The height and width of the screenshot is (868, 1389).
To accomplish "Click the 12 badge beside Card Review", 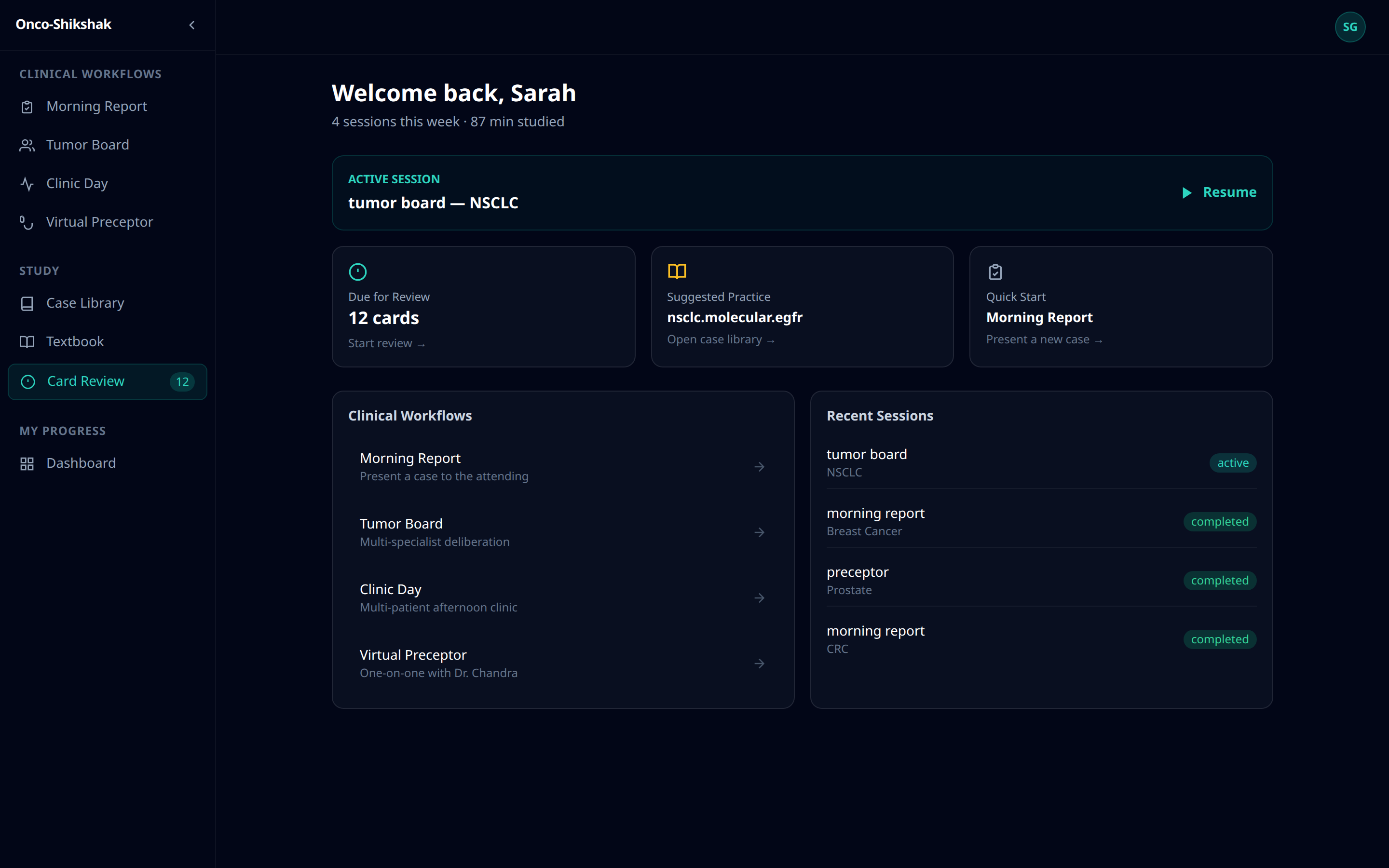I will coord(181,380).
